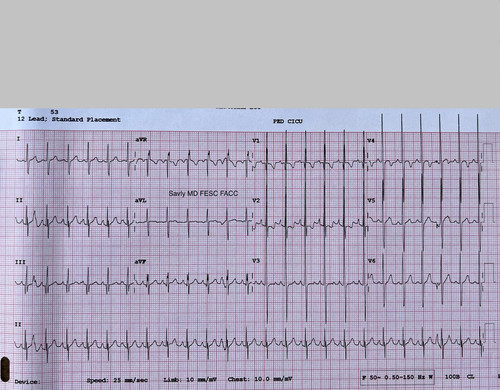Click the "Limb: 10 mm/mV" footer text
The image size is (500, 390).
coord(190,380)
